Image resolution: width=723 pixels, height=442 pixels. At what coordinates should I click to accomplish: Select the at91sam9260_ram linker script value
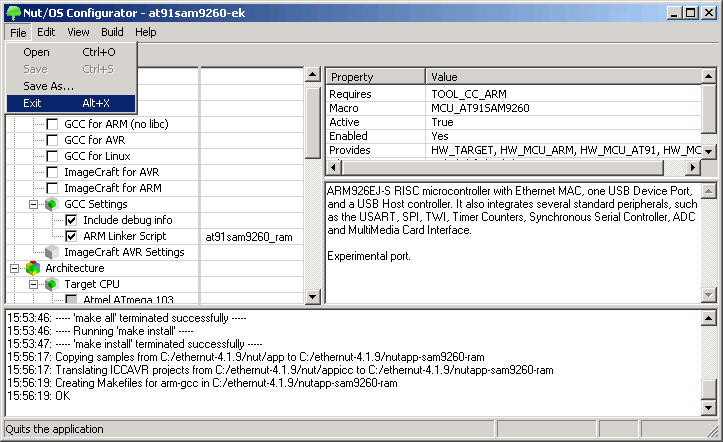click(x=249, y=237)
